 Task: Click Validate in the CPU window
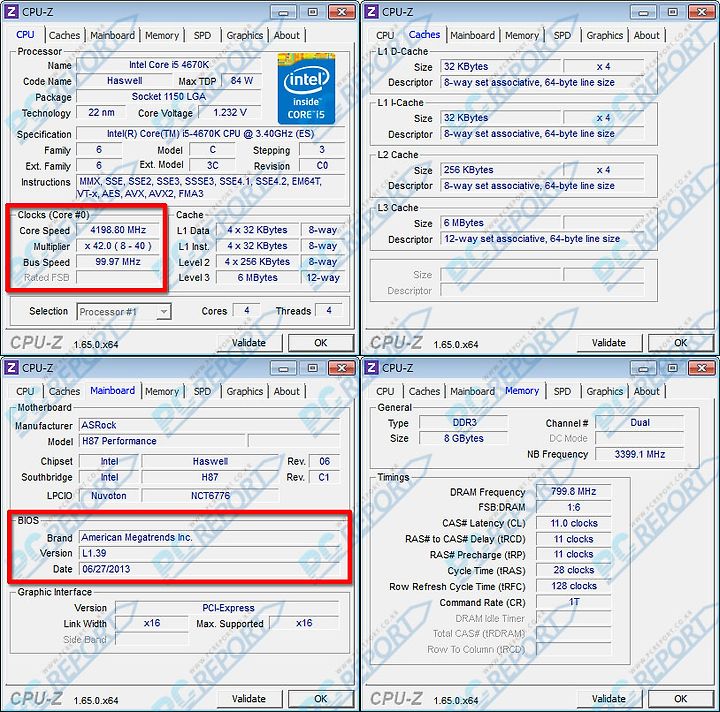[249, 343]
